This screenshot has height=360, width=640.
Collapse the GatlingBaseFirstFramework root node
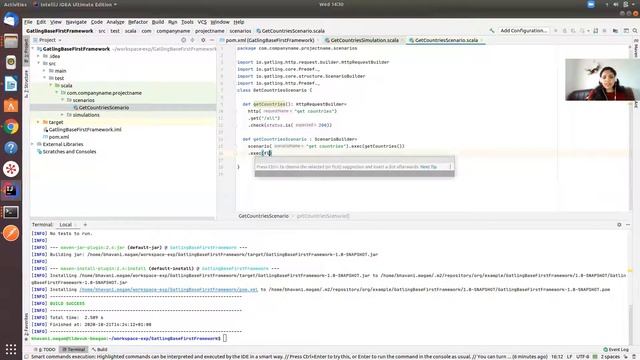point(33,49)
